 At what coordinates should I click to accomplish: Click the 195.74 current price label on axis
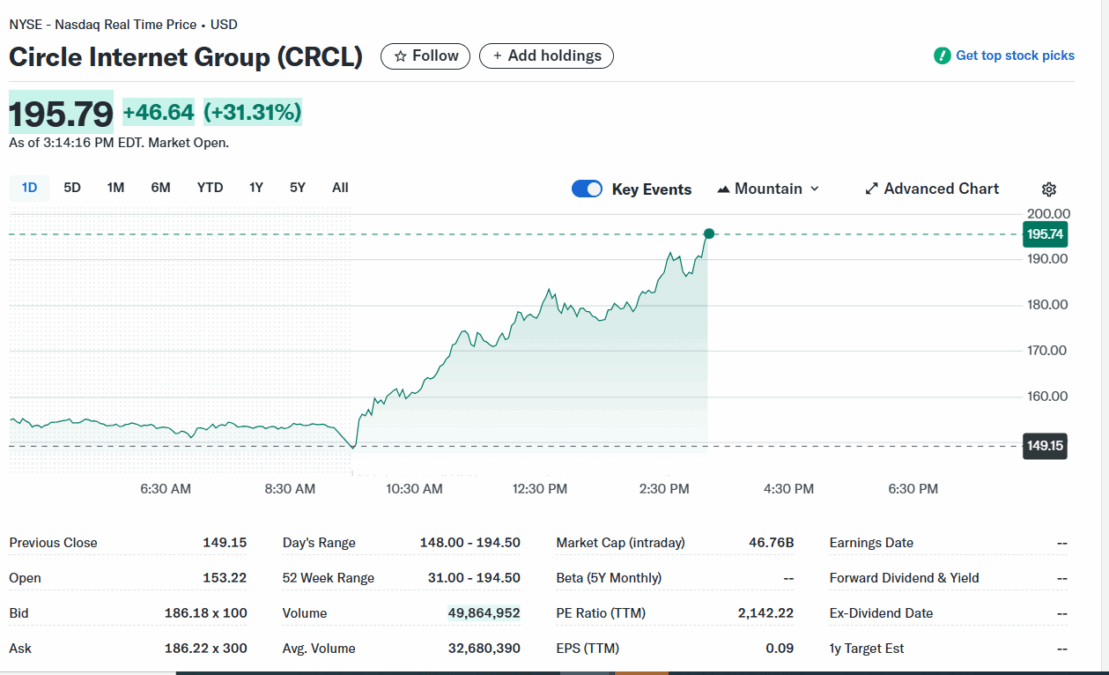tap(1045, 235)
